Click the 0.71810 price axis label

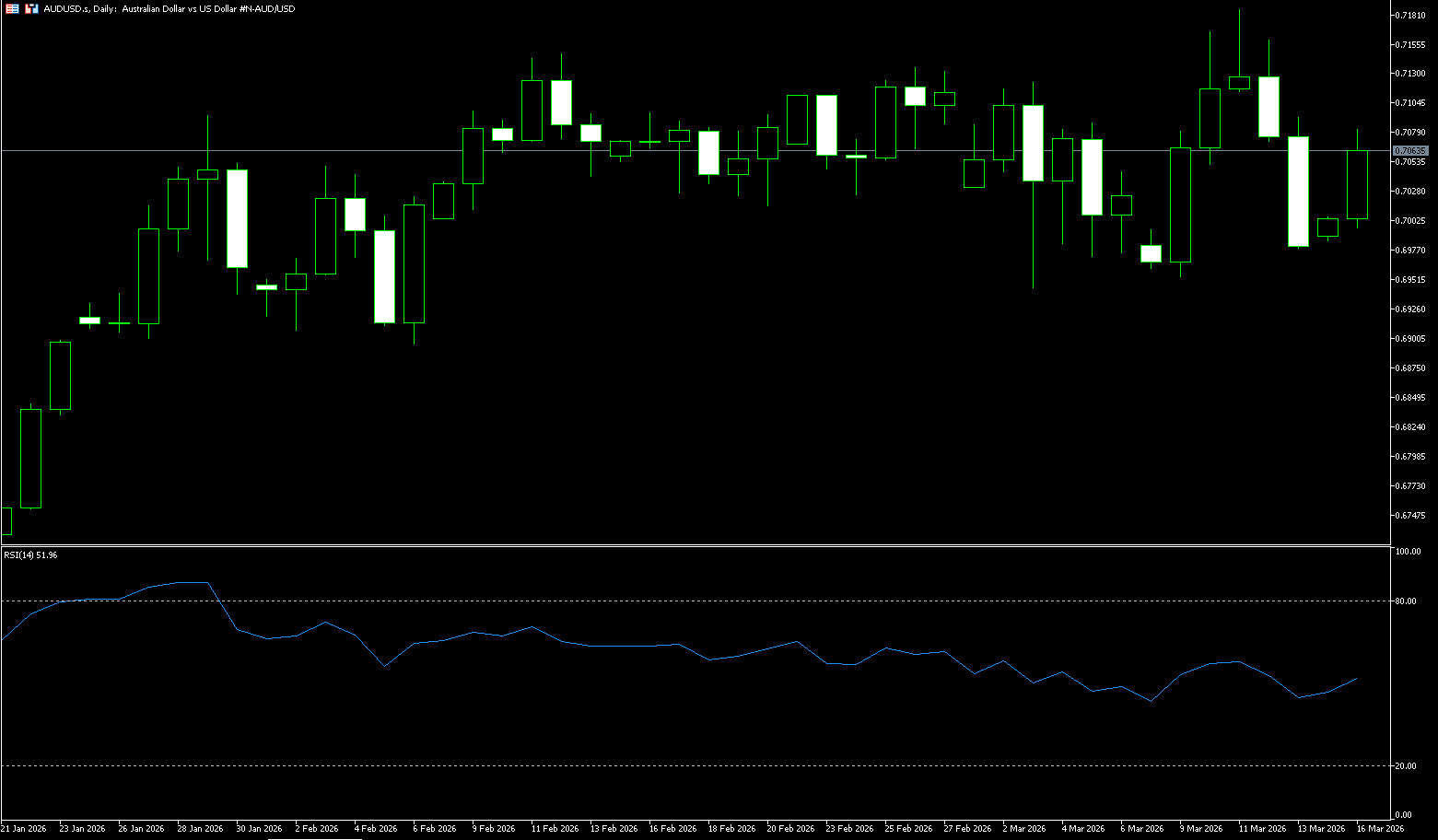tap(1410, 16)
